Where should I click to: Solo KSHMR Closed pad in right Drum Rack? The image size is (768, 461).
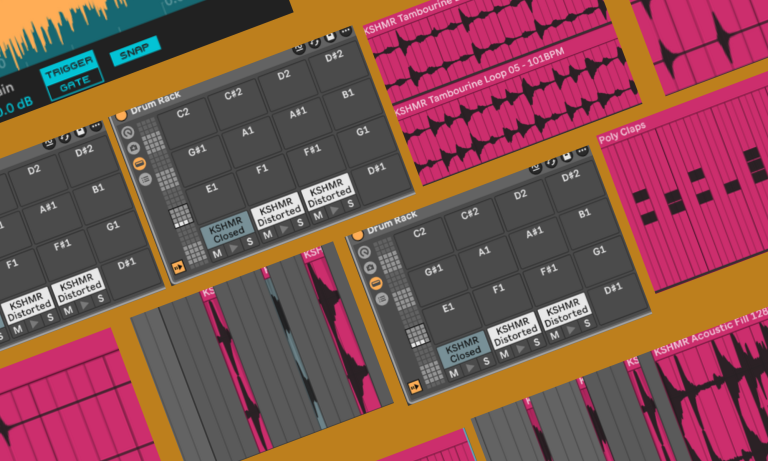(486, 361)
